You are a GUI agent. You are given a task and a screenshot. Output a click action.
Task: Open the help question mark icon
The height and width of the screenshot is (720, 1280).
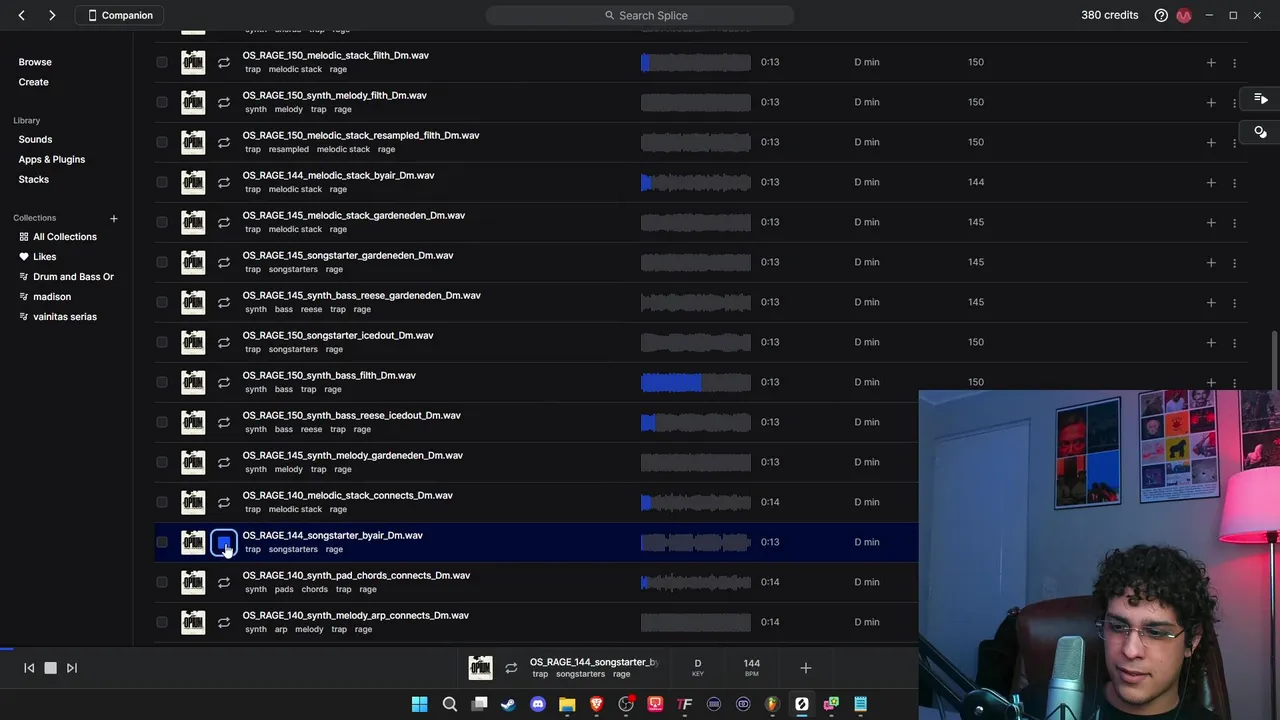tap(1161, 15)
